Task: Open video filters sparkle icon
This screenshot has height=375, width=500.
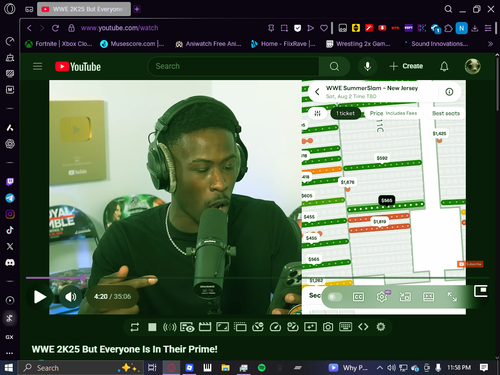Action: tap(310, 327)
